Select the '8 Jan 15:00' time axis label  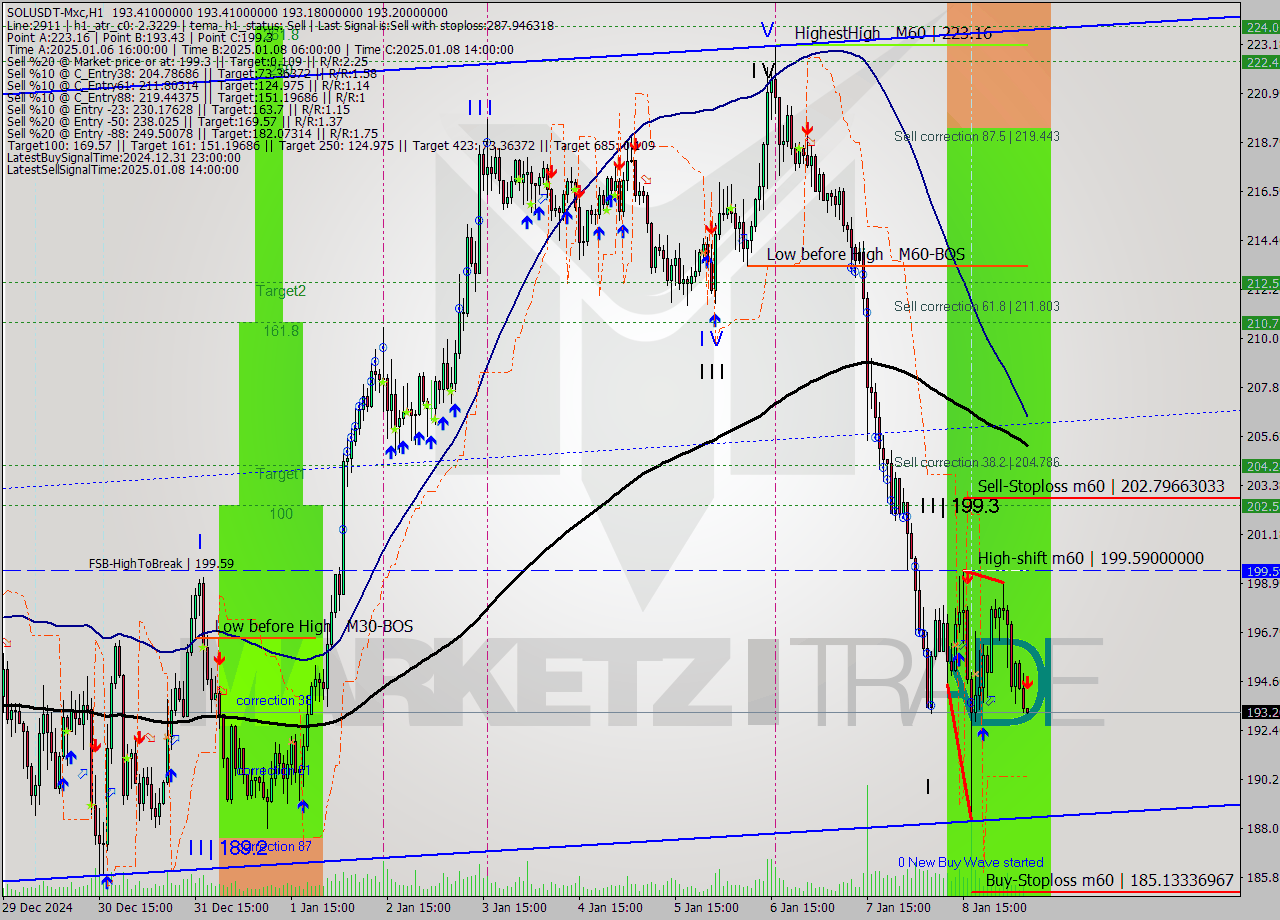[995, 908]
